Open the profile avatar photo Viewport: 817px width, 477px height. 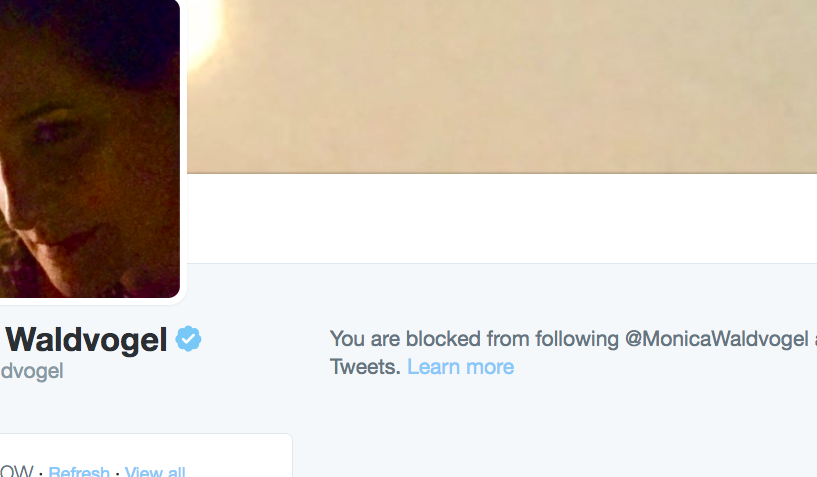(90, 149)
